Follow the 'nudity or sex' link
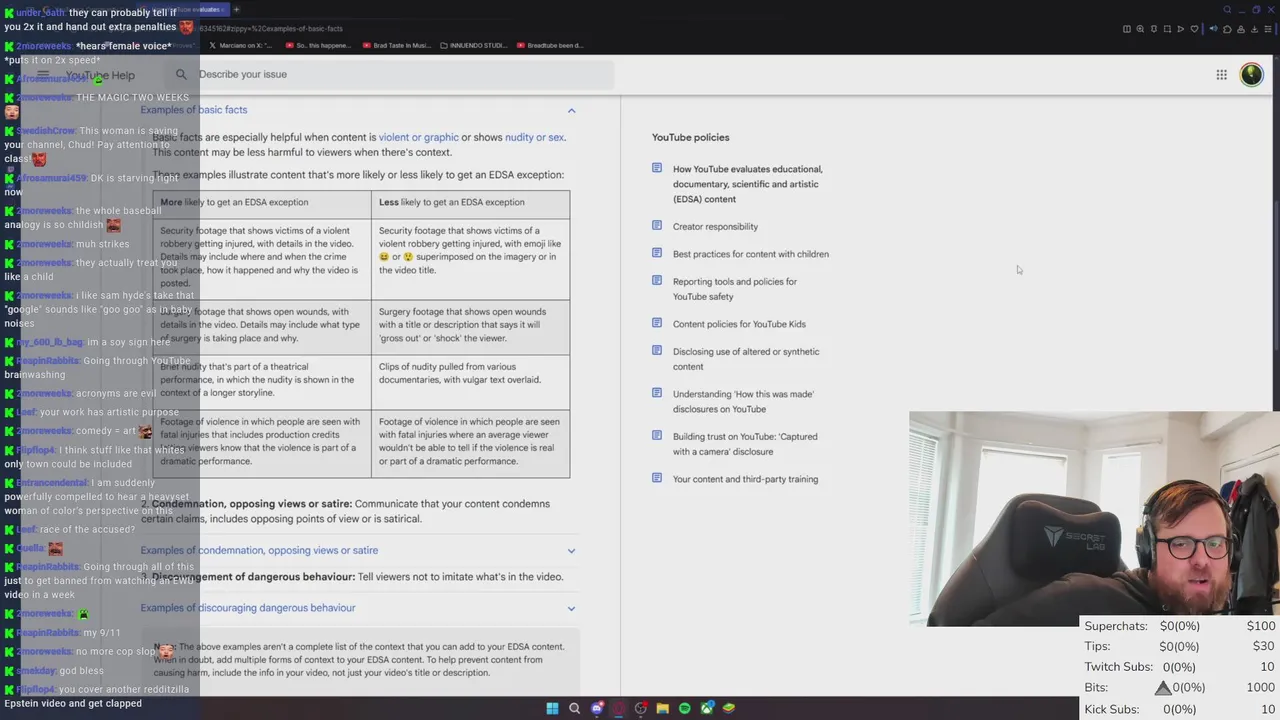The image size is (1280, 720). [534, 137]
